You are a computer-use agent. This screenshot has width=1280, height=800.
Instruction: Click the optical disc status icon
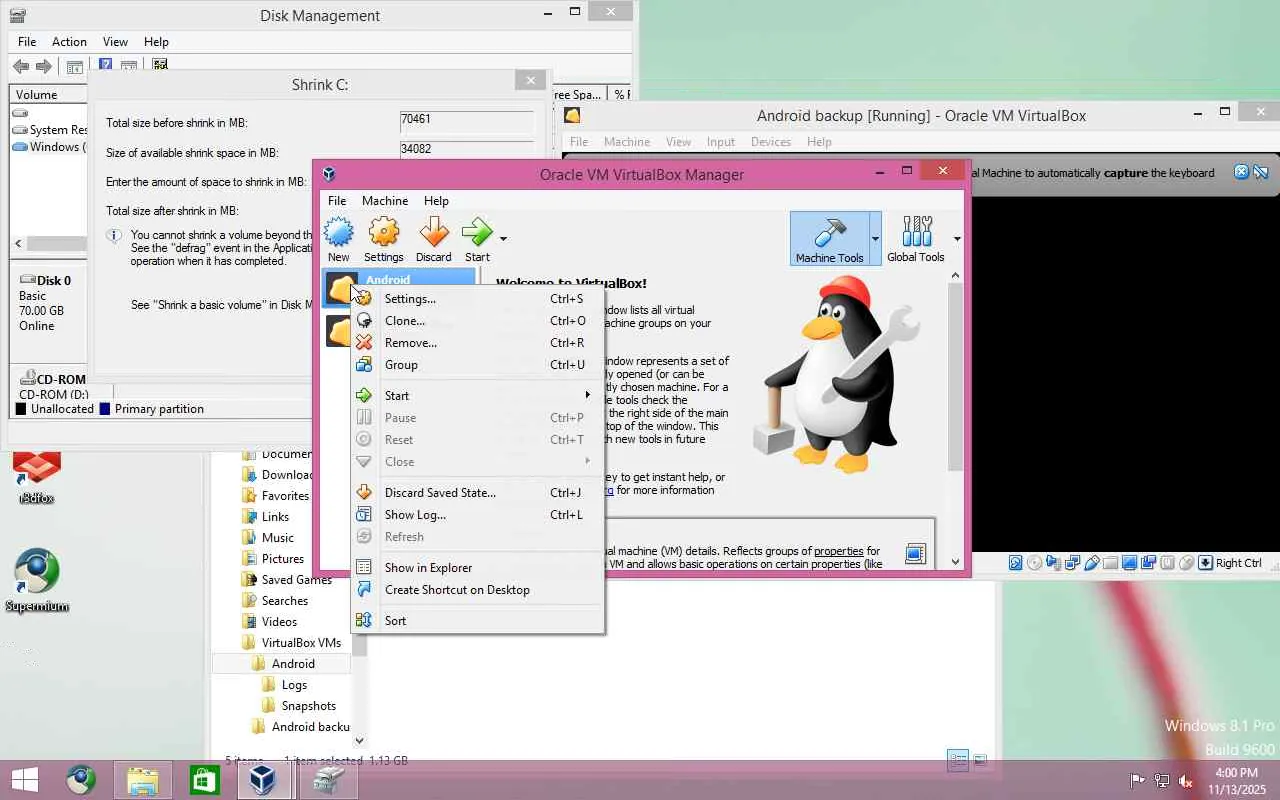(1034, 563)
